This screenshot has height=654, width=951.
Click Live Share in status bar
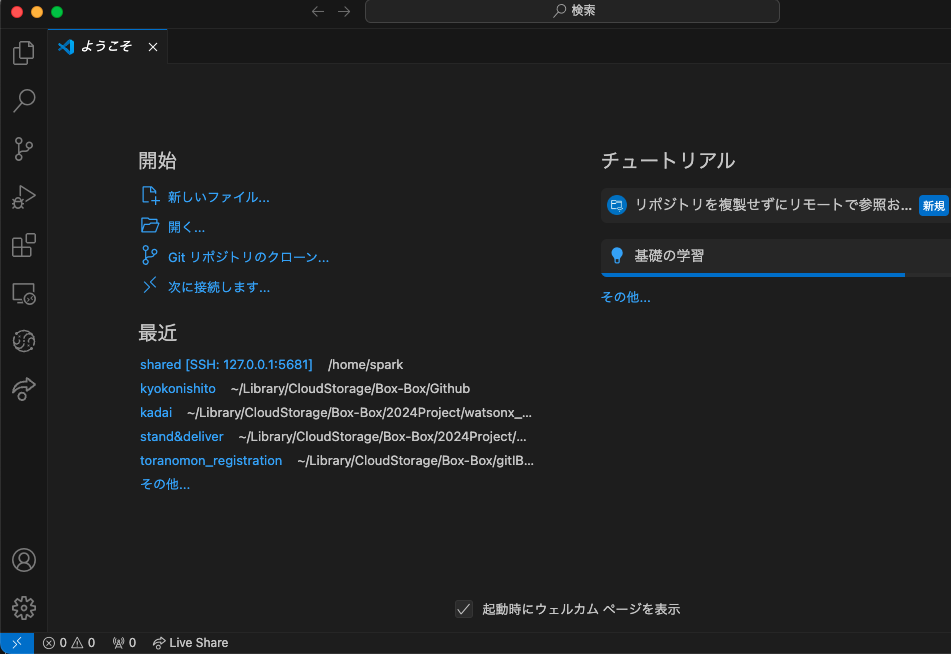(190, 642)
